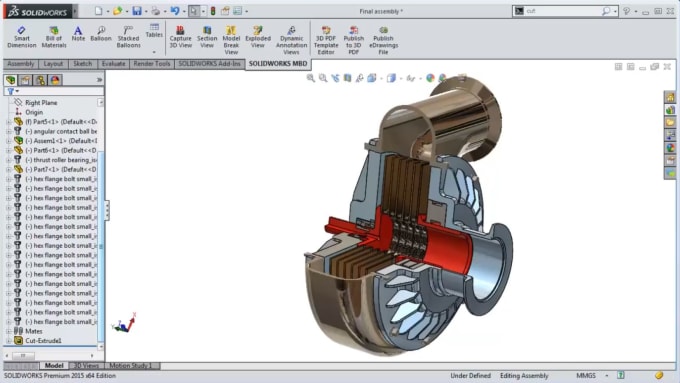680x383 pixels.
Task: Open Bill of Materials tool
Action: [x=54, y=36]
